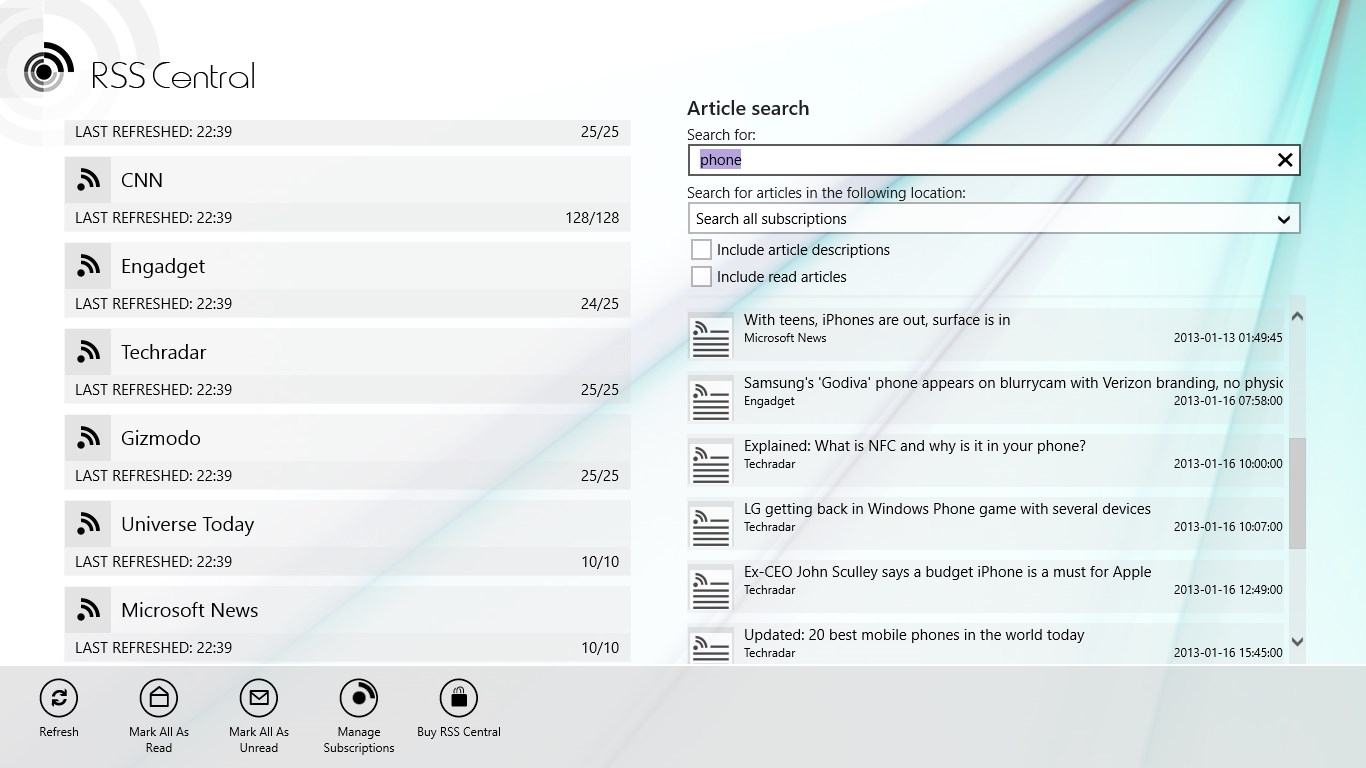Click the CNN feed icon
The width and height of the screenshot is (1366, 768).
point(88,179)
